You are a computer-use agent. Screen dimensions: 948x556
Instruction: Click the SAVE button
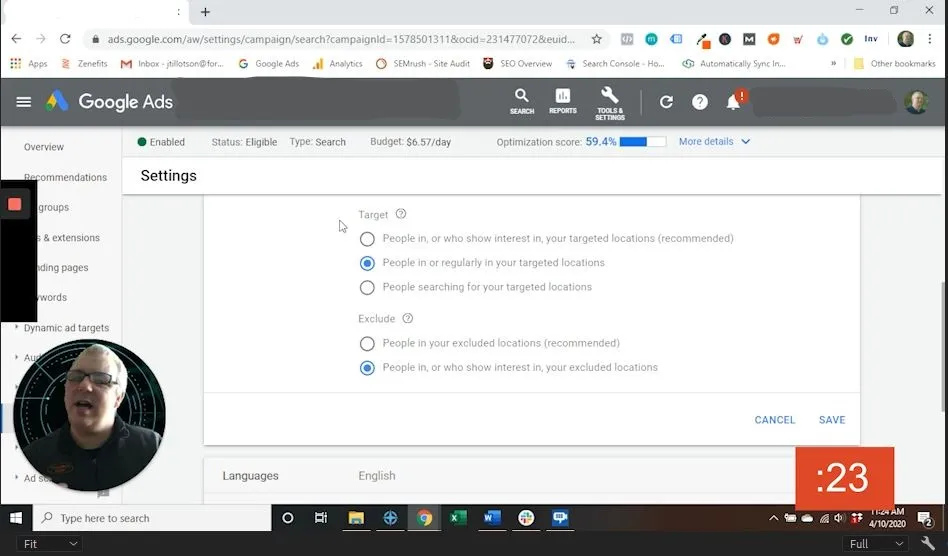[832, 420]
